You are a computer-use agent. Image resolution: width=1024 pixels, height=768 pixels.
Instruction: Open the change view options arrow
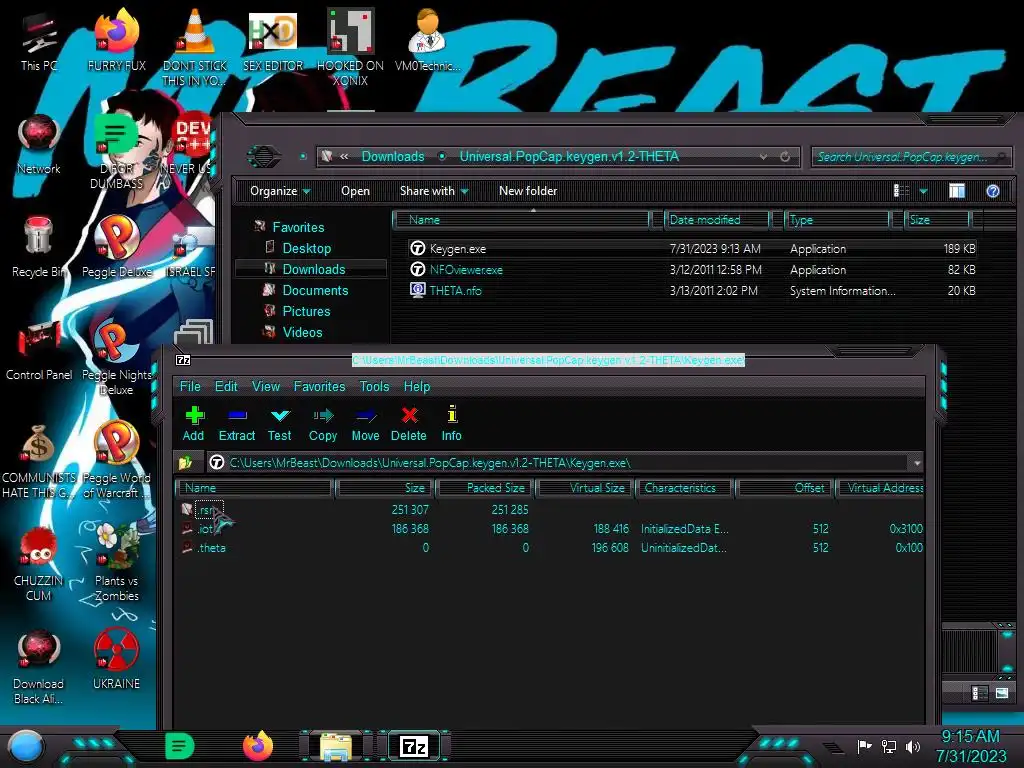tap(923, 191)
